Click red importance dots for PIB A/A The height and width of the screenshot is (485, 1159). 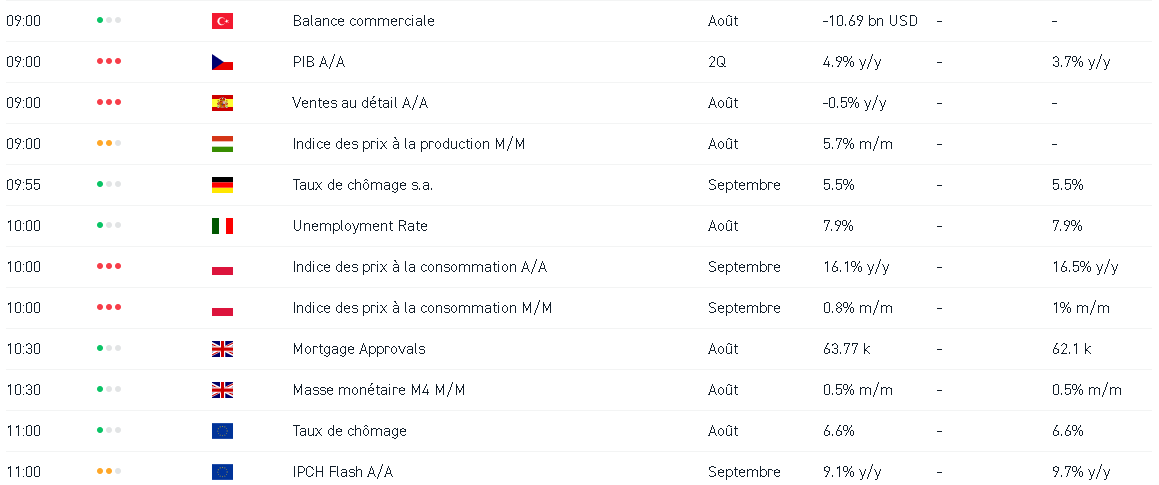pyautogui.click(x=109, y=62)
